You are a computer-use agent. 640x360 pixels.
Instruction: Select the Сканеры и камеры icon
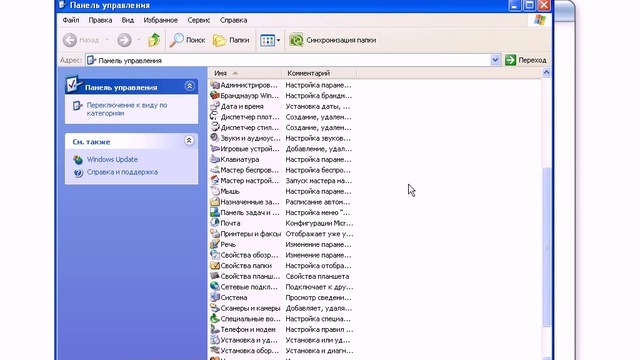pos(215,308)
